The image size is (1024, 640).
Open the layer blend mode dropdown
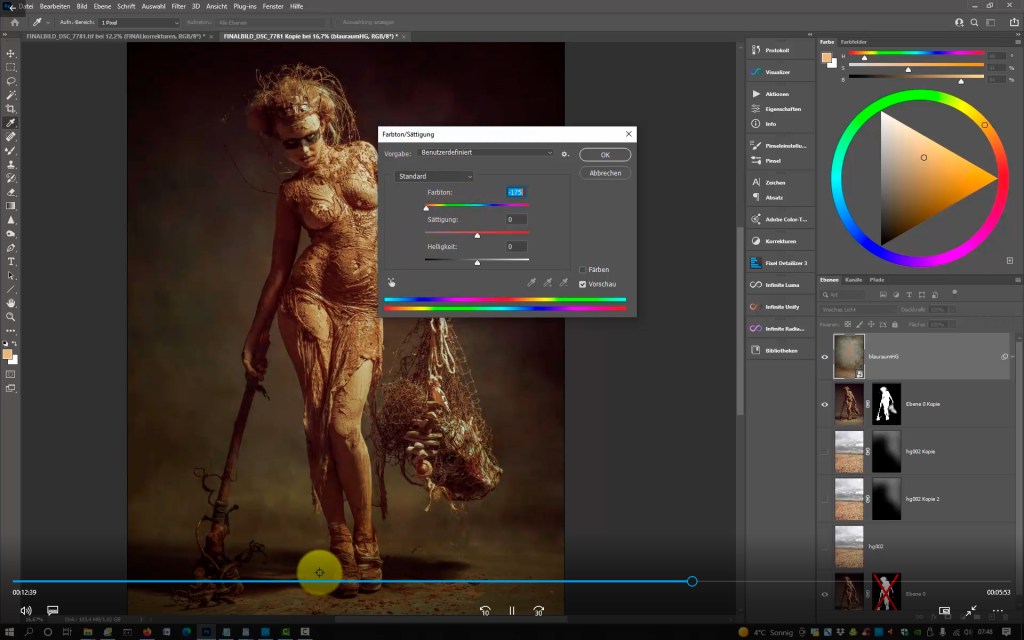(857, 310)
